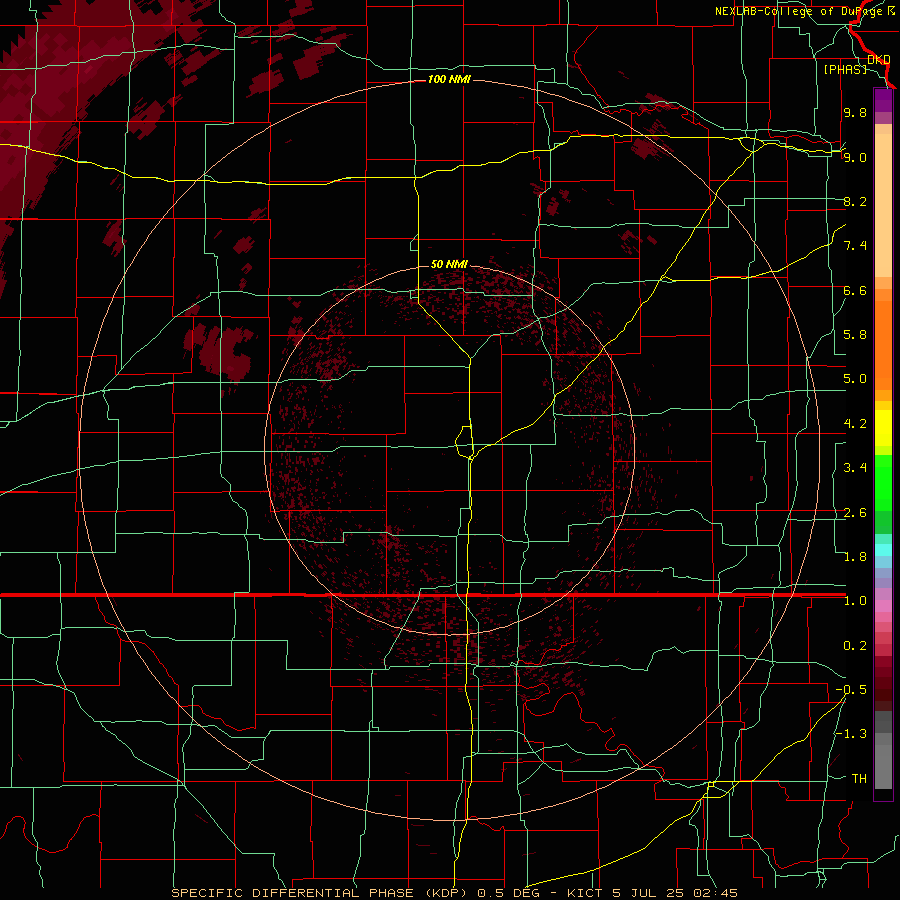Click the 3.4 scale value
The width and height of the screenshot is (900, 900).
click(855, 468)
